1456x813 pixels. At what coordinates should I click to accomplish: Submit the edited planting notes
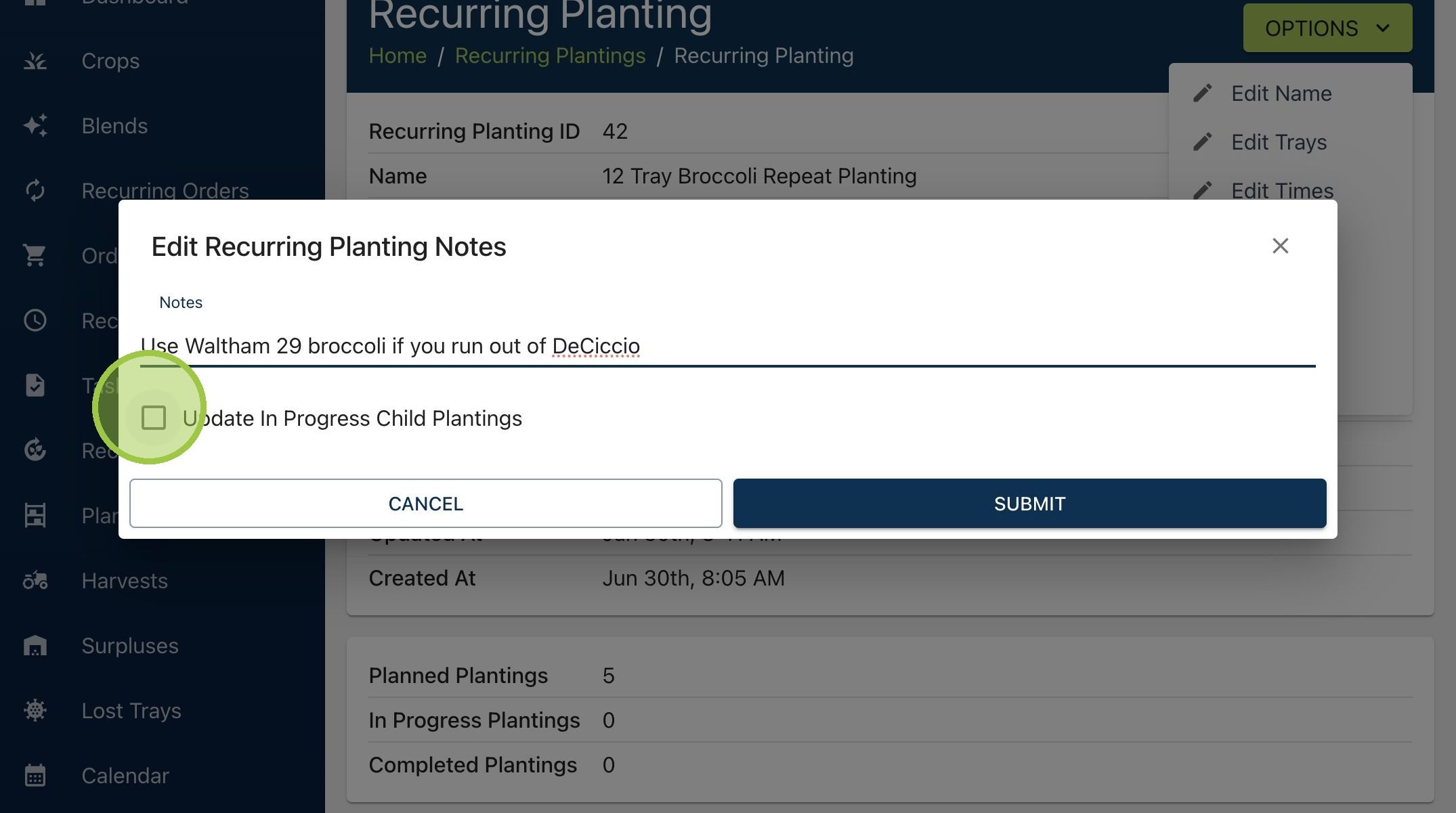[x=1029, y=504]
